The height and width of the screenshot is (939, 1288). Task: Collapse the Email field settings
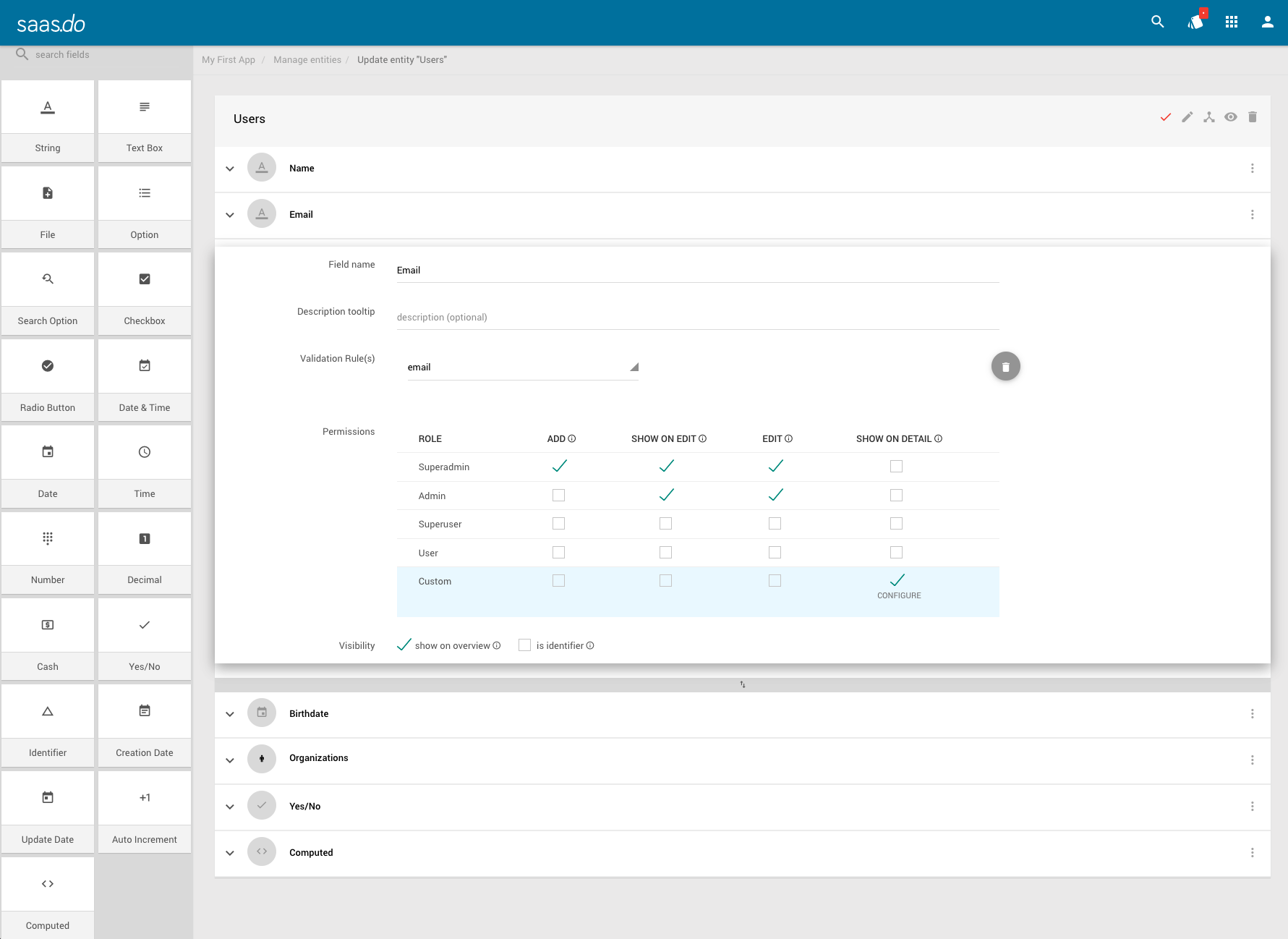pyautogui.click(x=230, y=215)
